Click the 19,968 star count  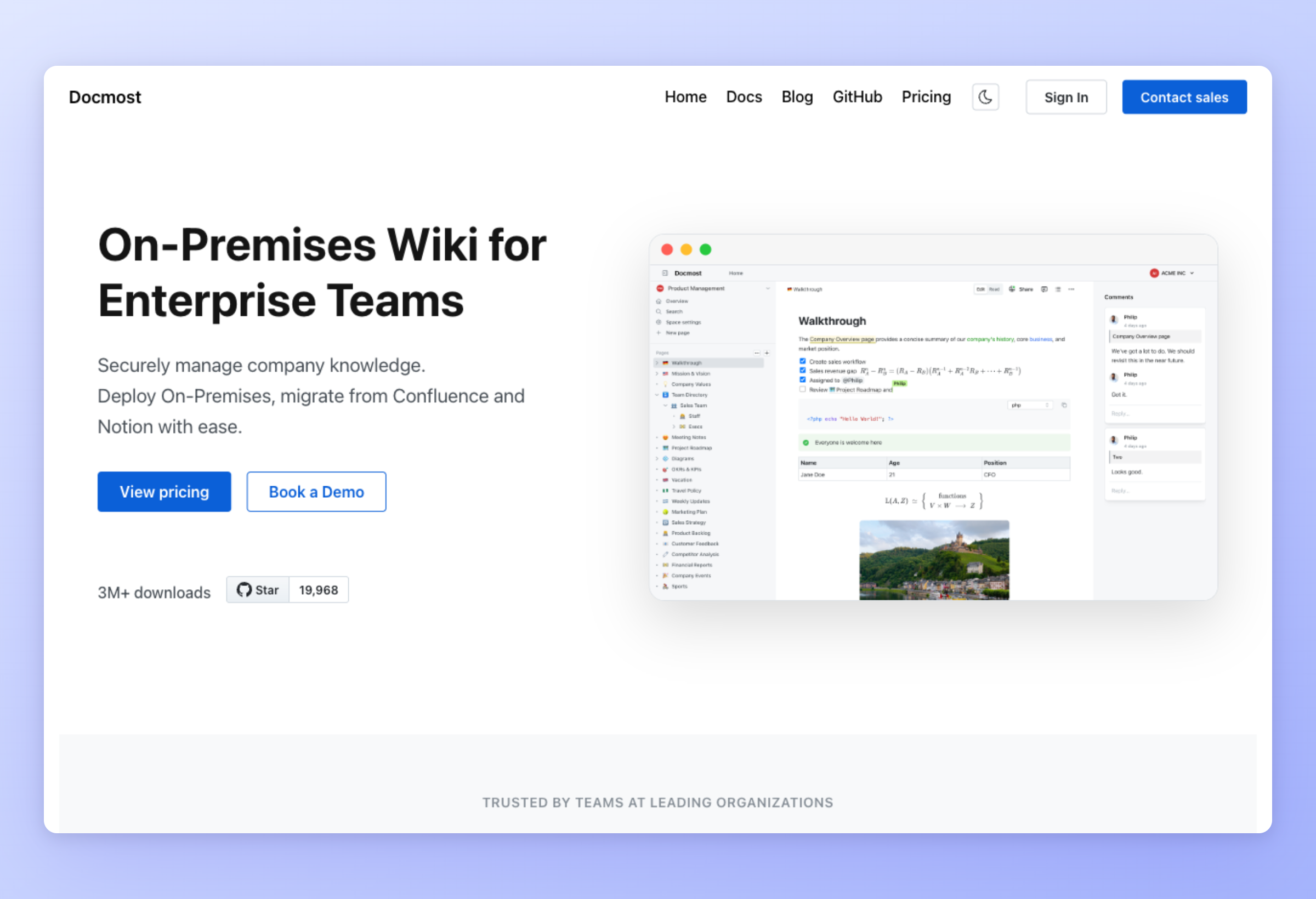[318, 590]
